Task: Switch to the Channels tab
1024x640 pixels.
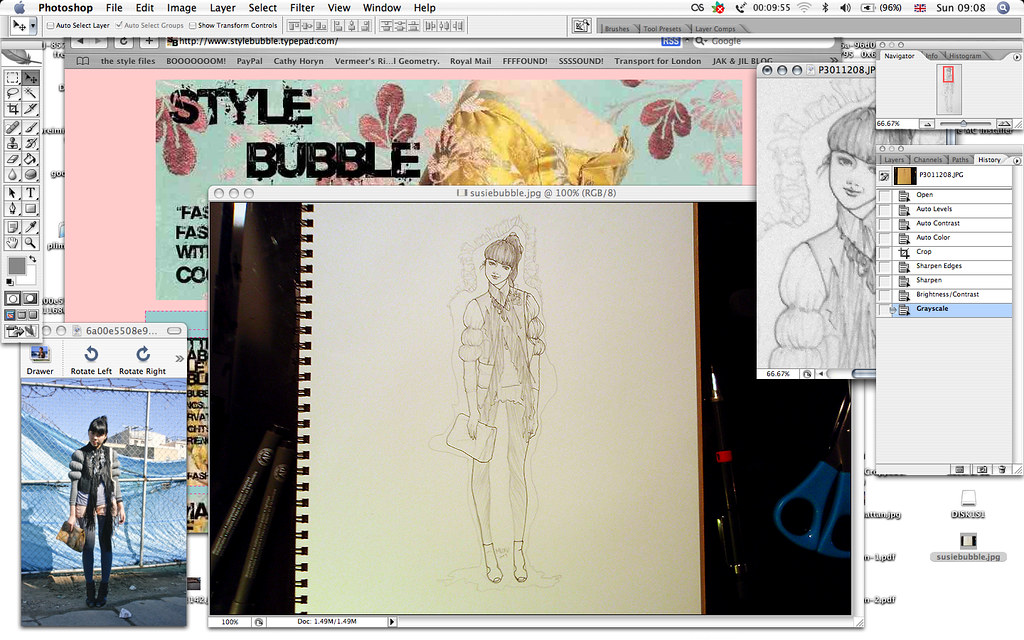Action: click(x=927, y=160)
